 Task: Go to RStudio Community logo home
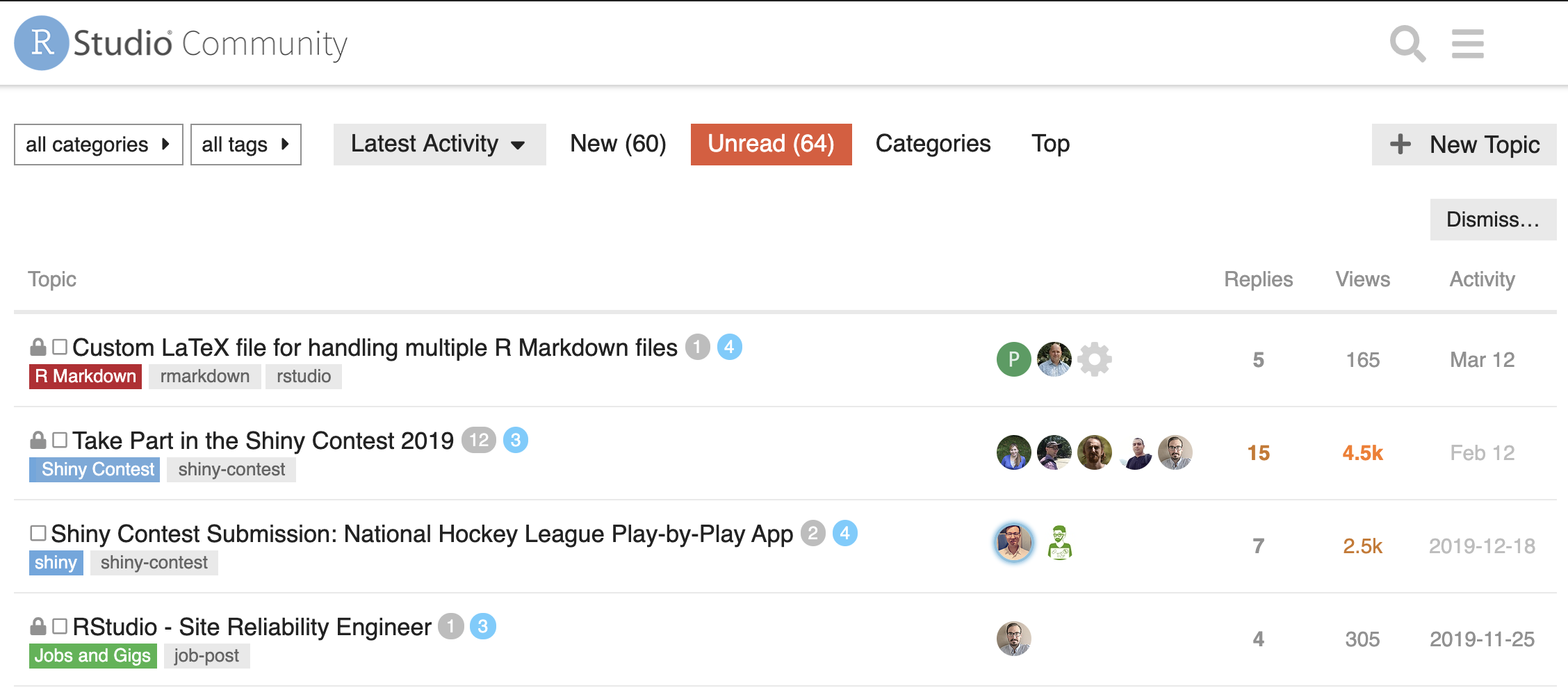click(181, 43)
